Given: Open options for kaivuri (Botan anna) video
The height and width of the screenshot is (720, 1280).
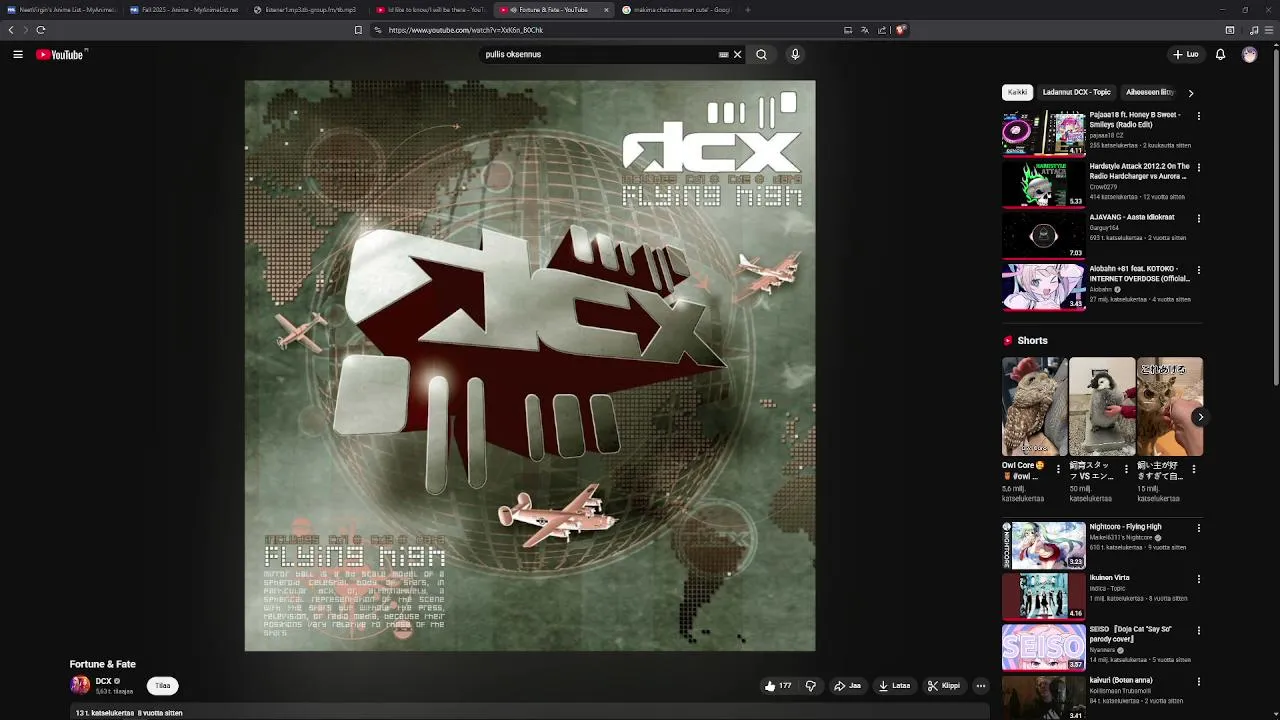Looking at the screenshot, I should pyautogui.click(x=1199, y=682).
